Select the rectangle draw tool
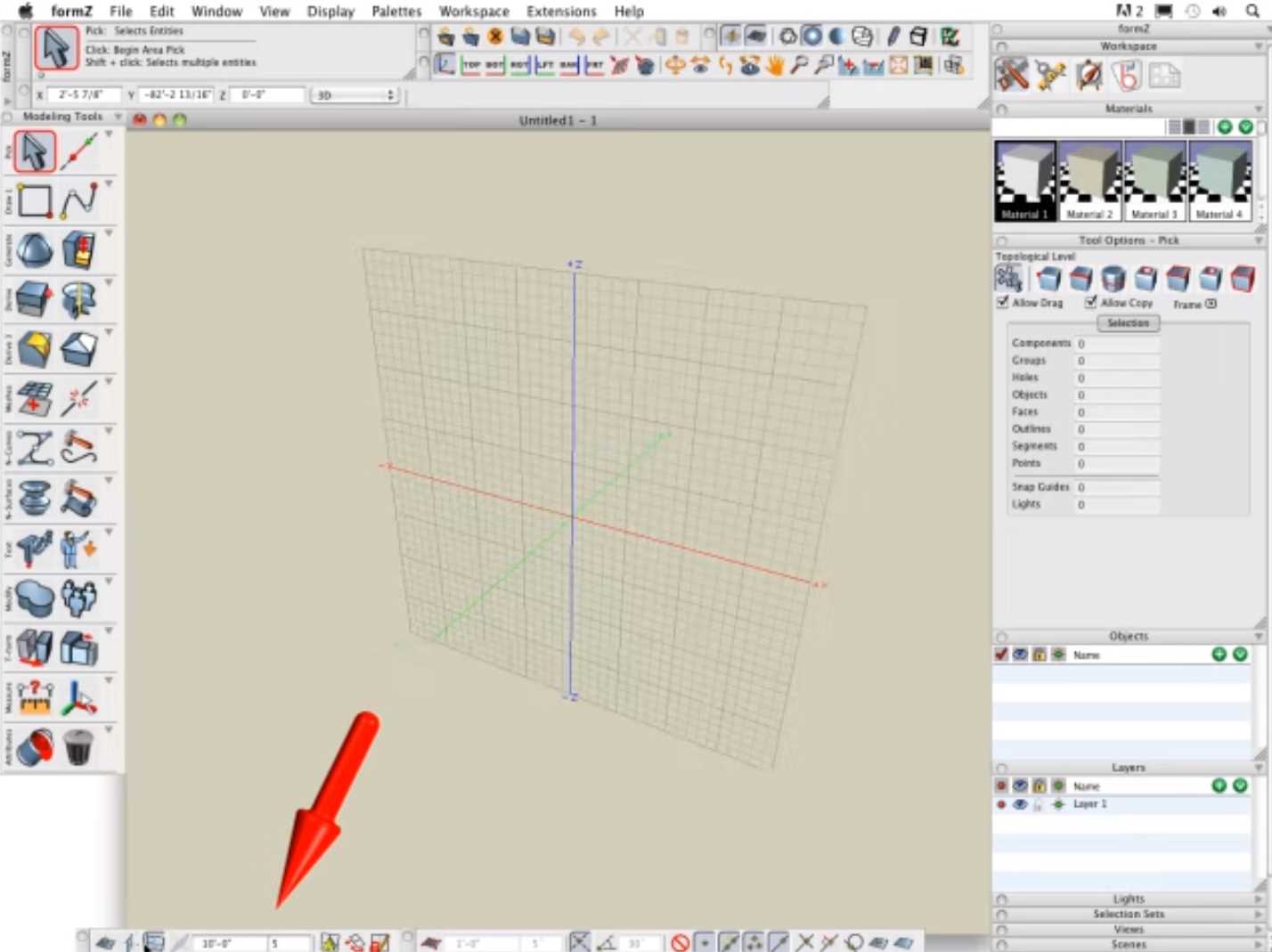1272x952 pixels. click(34, 201)
